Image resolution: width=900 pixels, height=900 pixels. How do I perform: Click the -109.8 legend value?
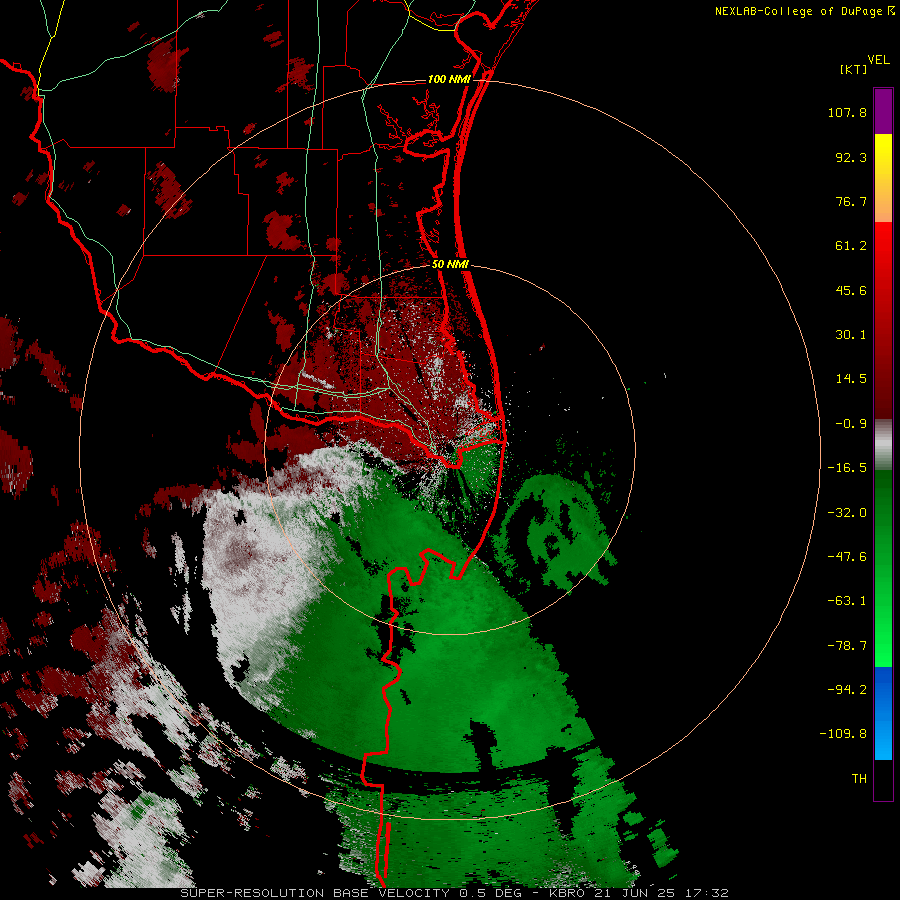[x=843, y=734]
